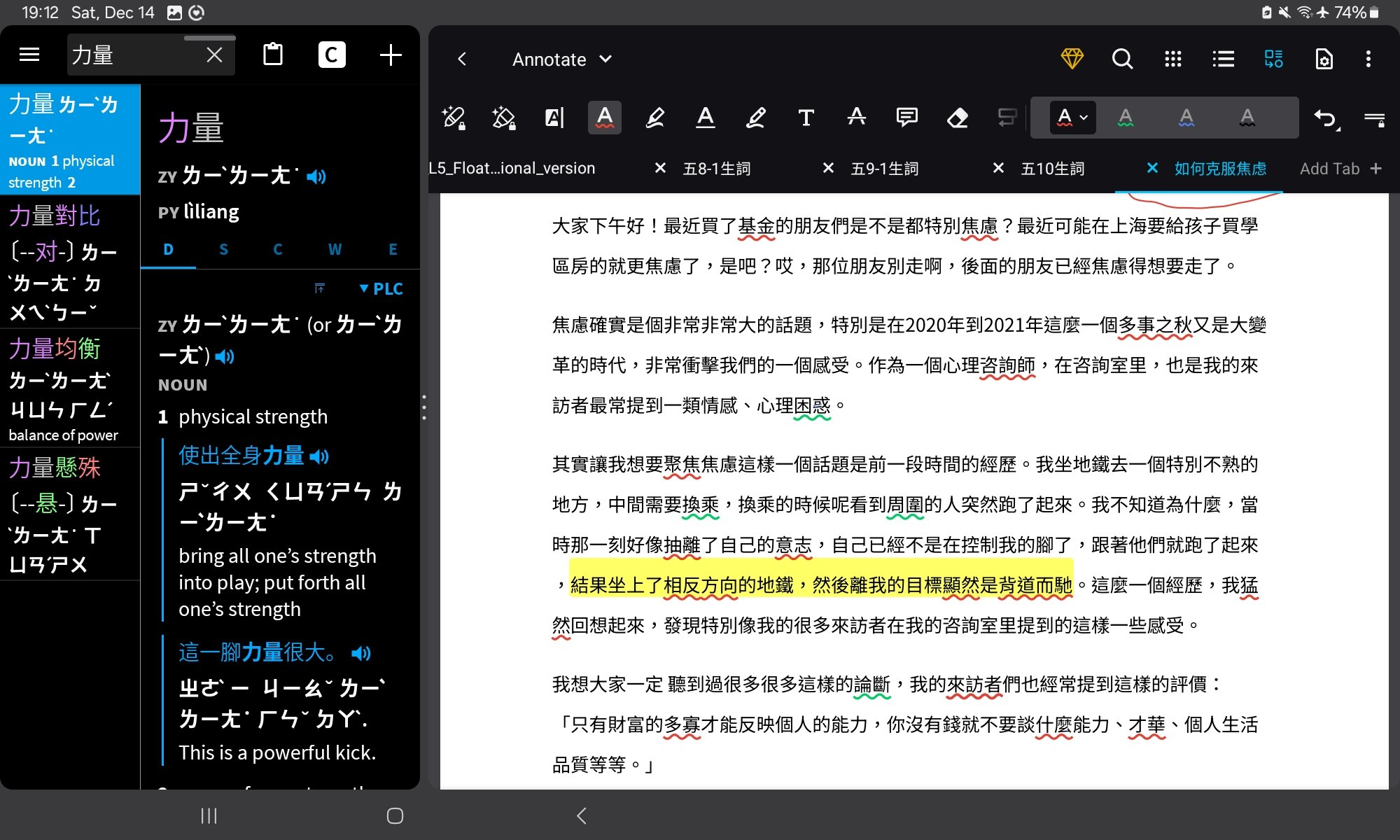
Task: Switch to the D dictionary tab
Action: tap(168, 249)
